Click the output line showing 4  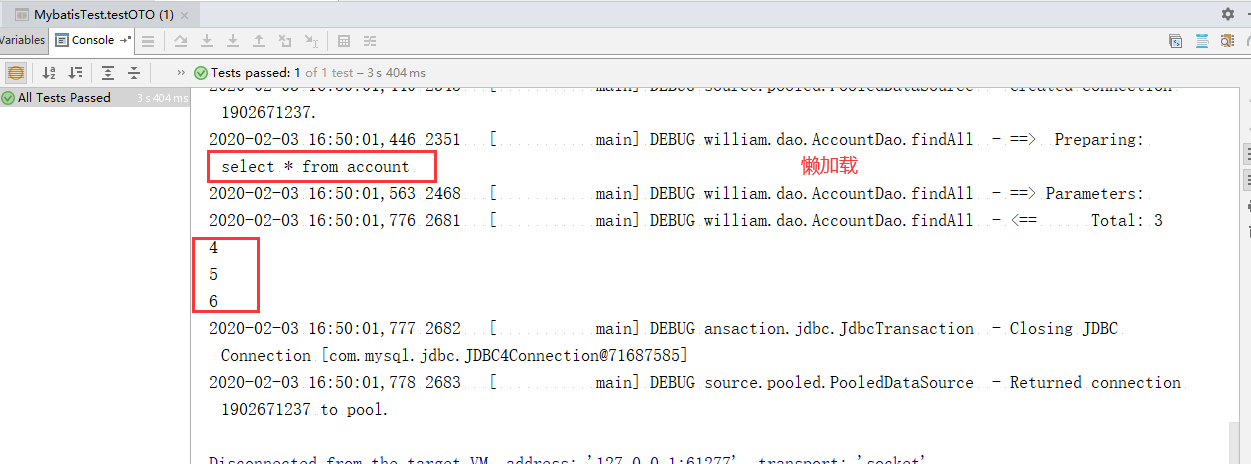click(x=214, y=248)
